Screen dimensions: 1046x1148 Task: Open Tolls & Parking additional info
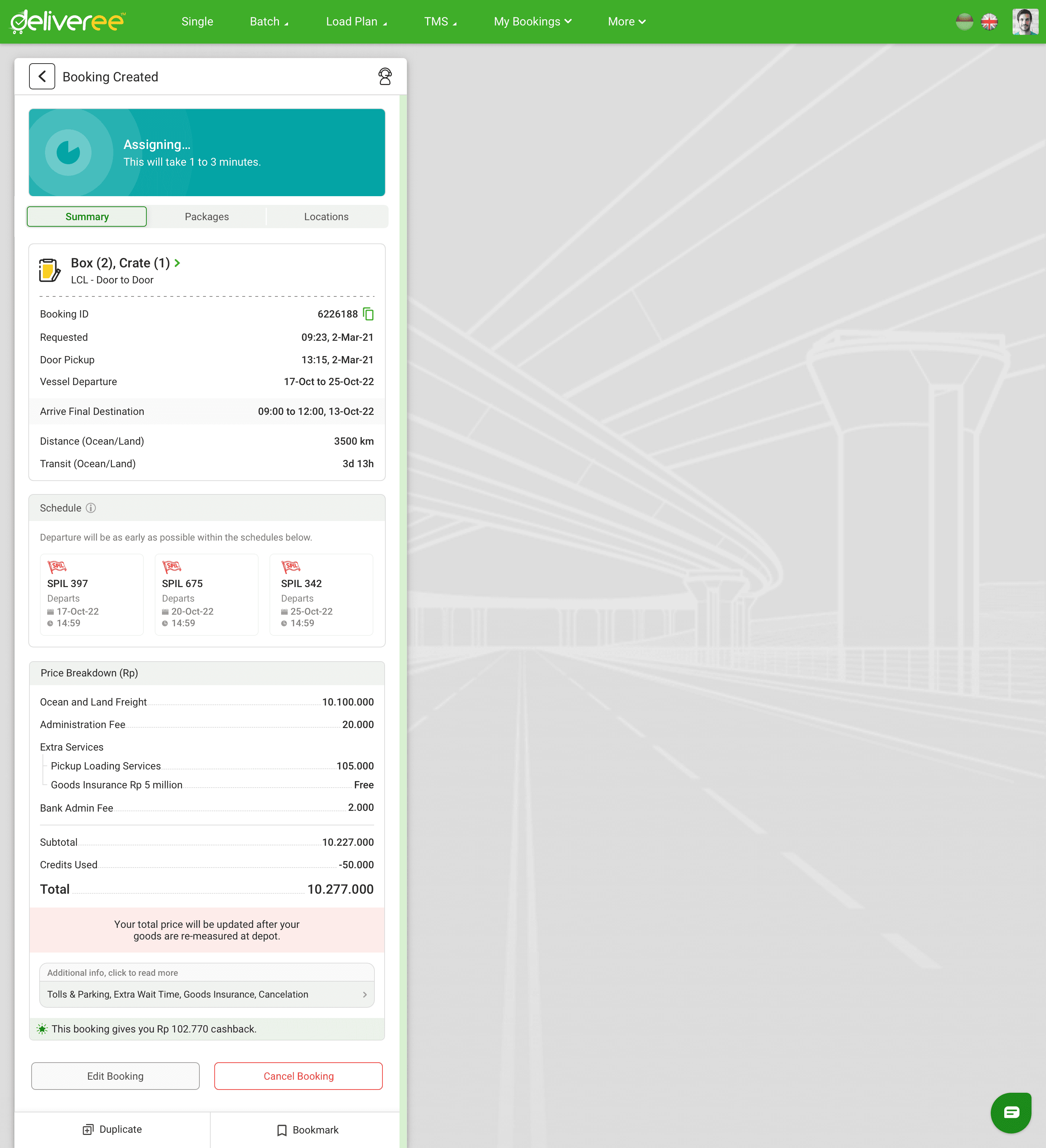207,994
